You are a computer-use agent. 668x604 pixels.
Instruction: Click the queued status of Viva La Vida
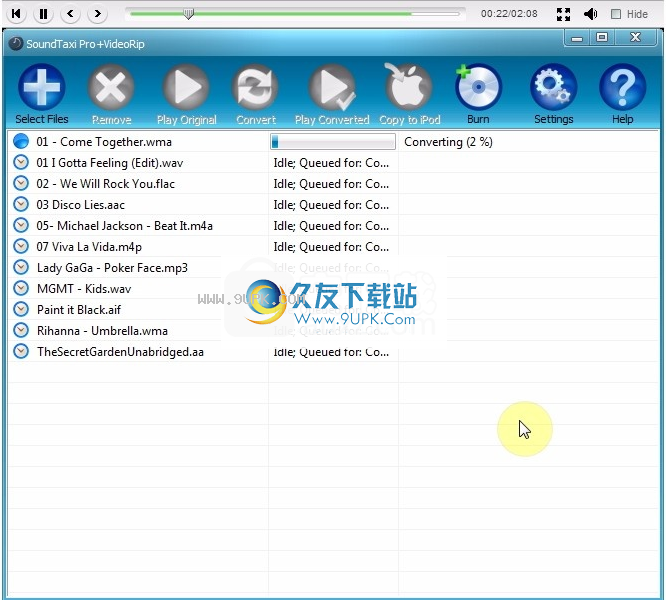331,247
